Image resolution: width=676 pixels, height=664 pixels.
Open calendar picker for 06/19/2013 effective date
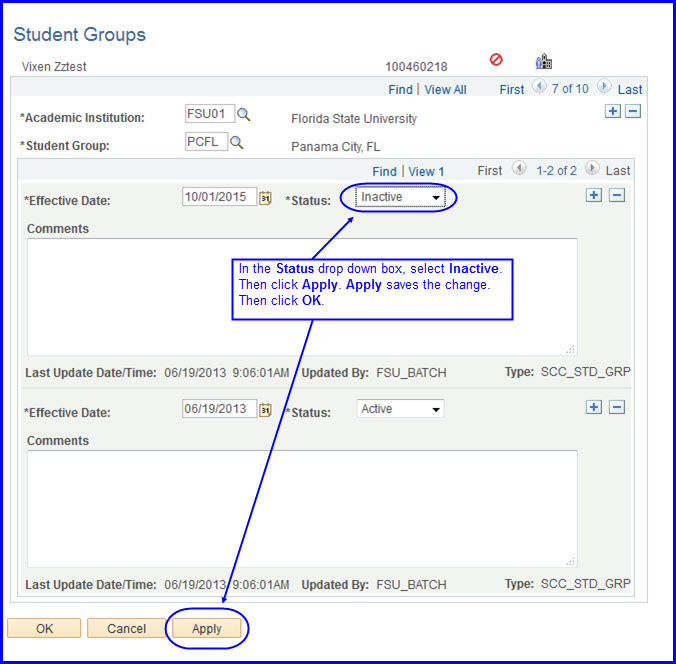(x=266, y=409)
